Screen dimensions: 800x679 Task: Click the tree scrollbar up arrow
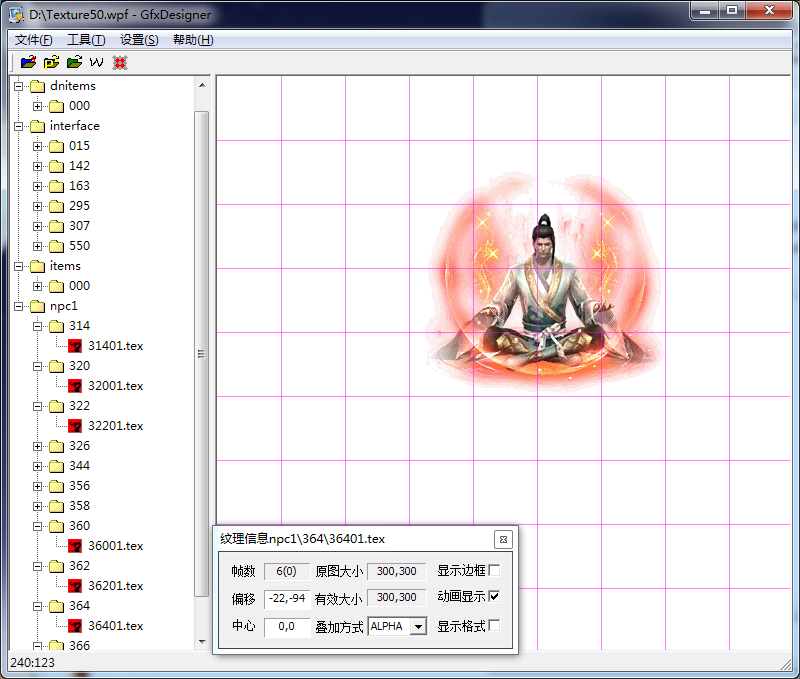pos(202,85)
